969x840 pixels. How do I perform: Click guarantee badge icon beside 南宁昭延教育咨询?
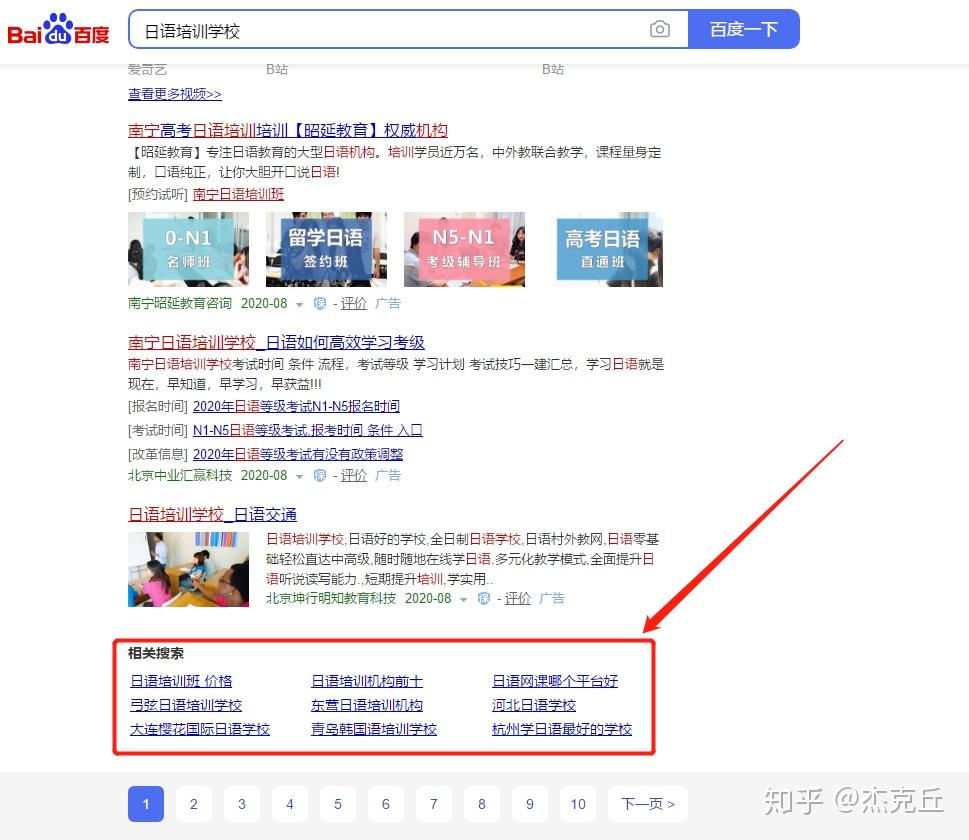pyautogui.click(x=320, y=303)
